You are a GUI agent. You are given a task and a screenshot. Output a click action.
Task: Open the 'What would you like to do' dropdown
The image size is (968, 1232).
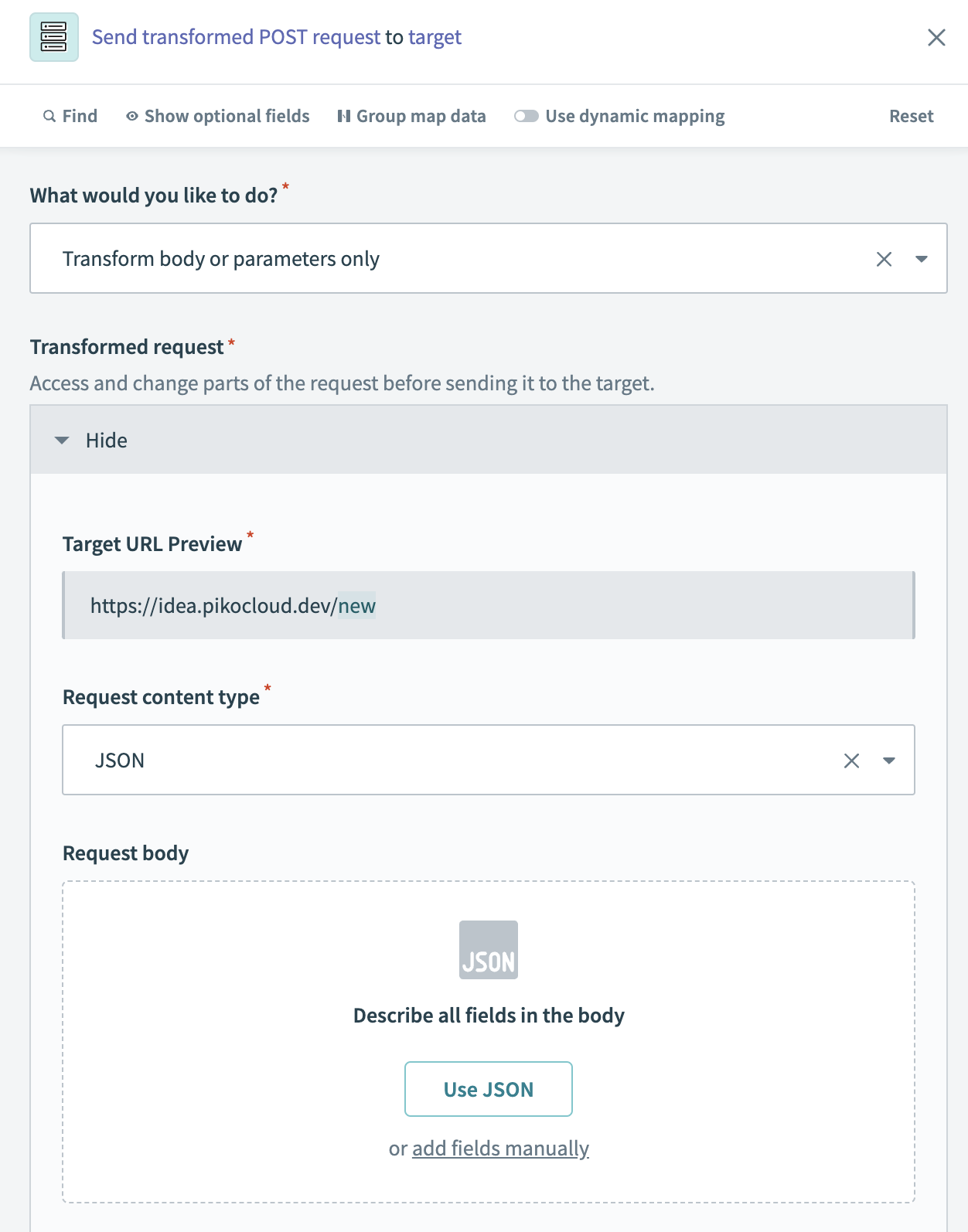click(922, 259)
